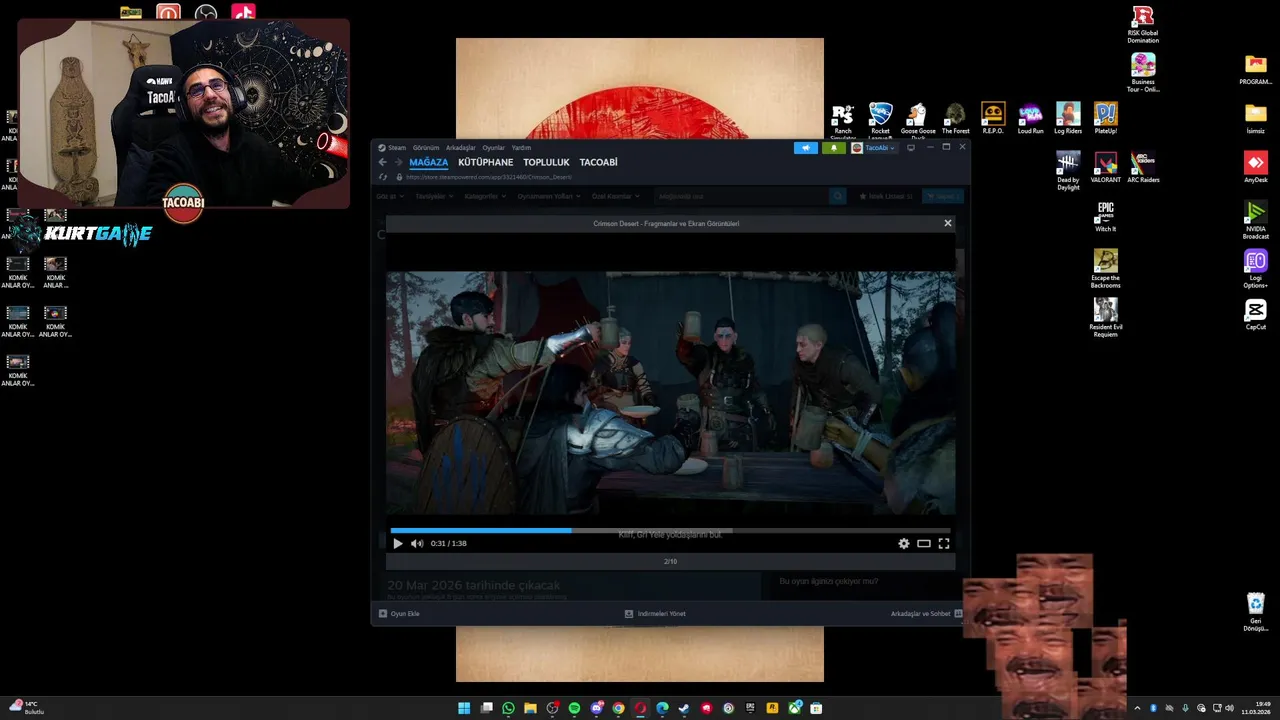The image size is (1280, 720).
Task: Open Spotify from the taskbar
Action: (x=574, y=708)
